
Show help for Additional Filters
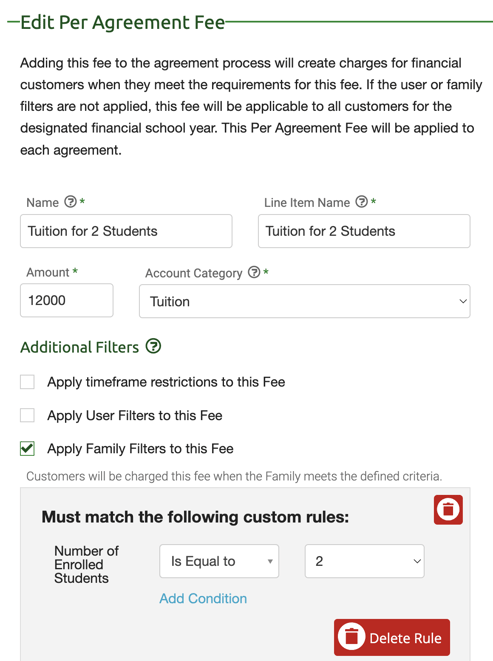tap(153, 347)
